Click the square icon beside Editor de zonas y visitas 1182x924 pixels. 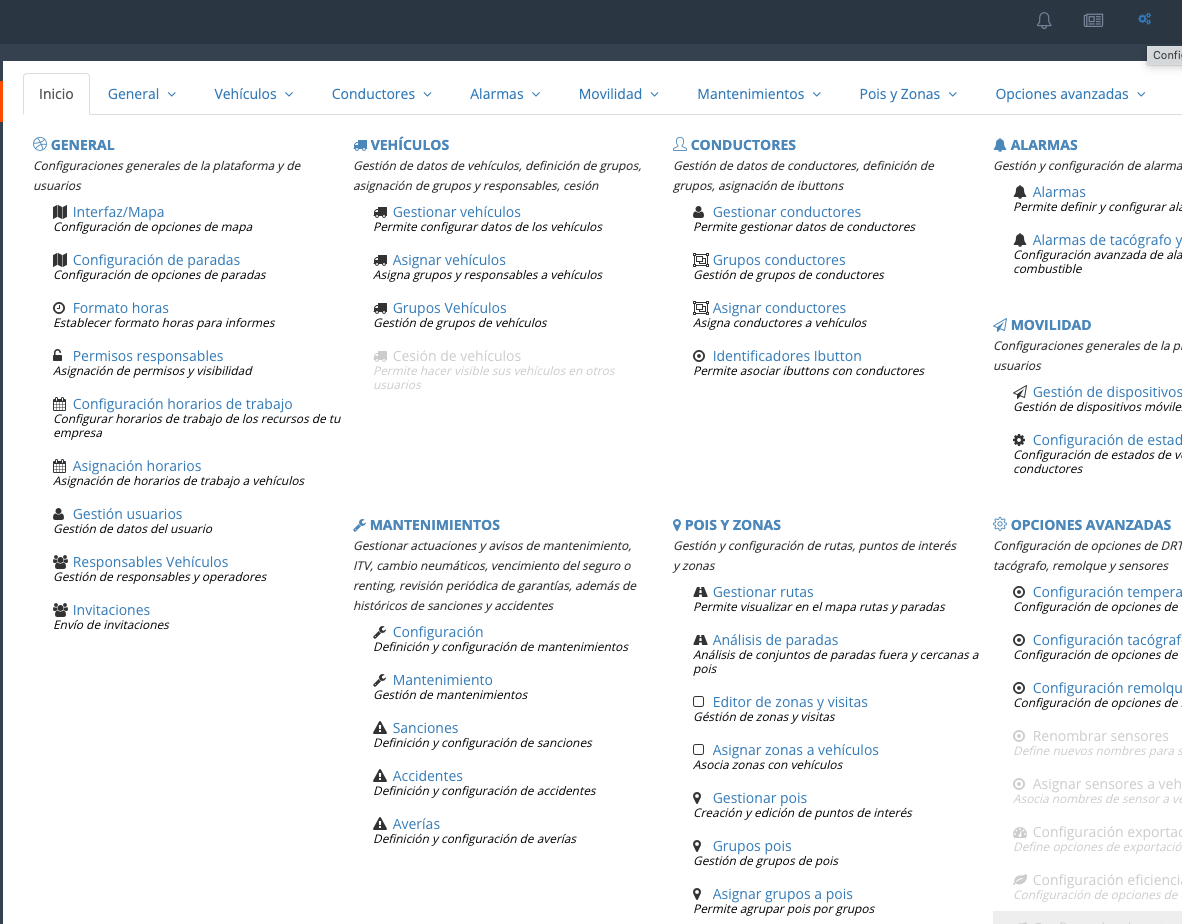699,702
